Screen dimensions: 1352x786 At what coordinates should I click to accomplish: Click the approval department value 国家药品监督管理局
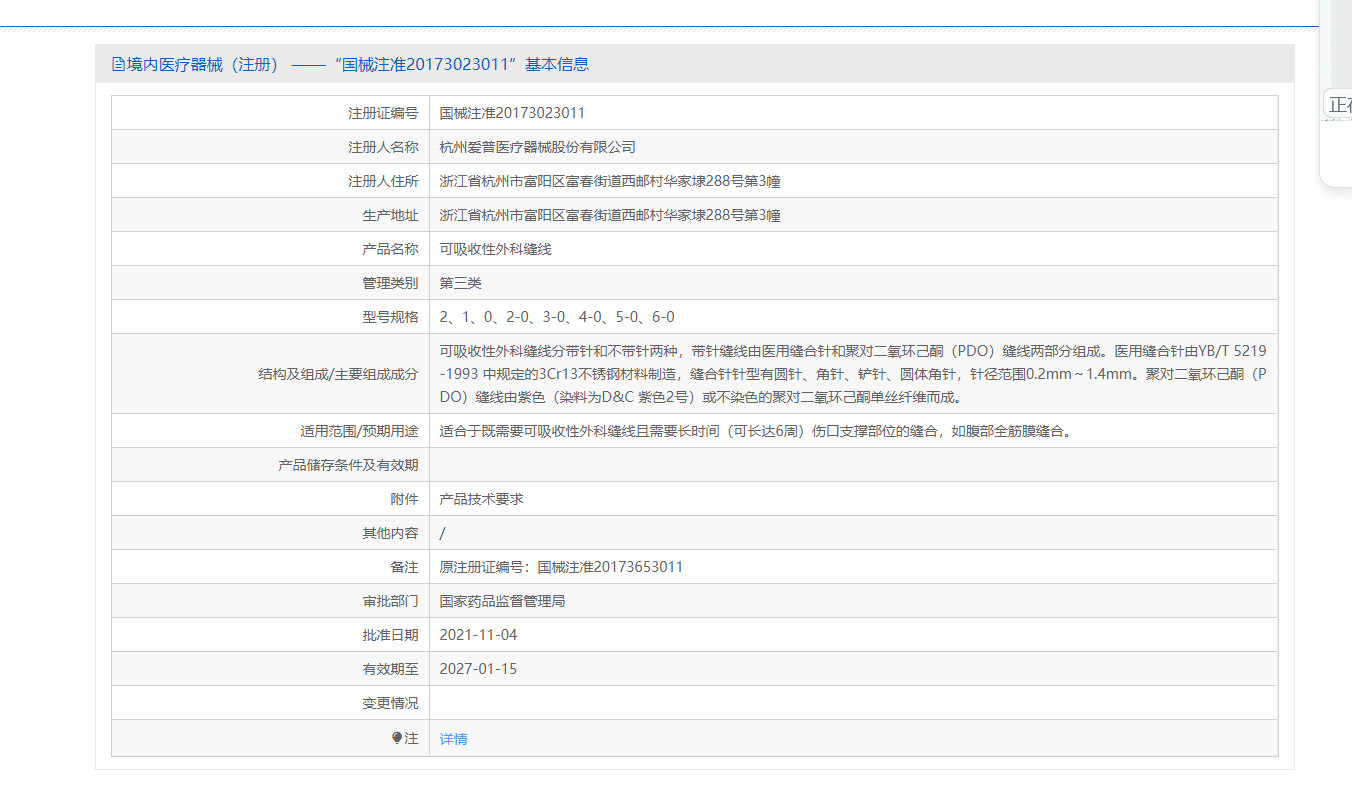tap(503, 601)
